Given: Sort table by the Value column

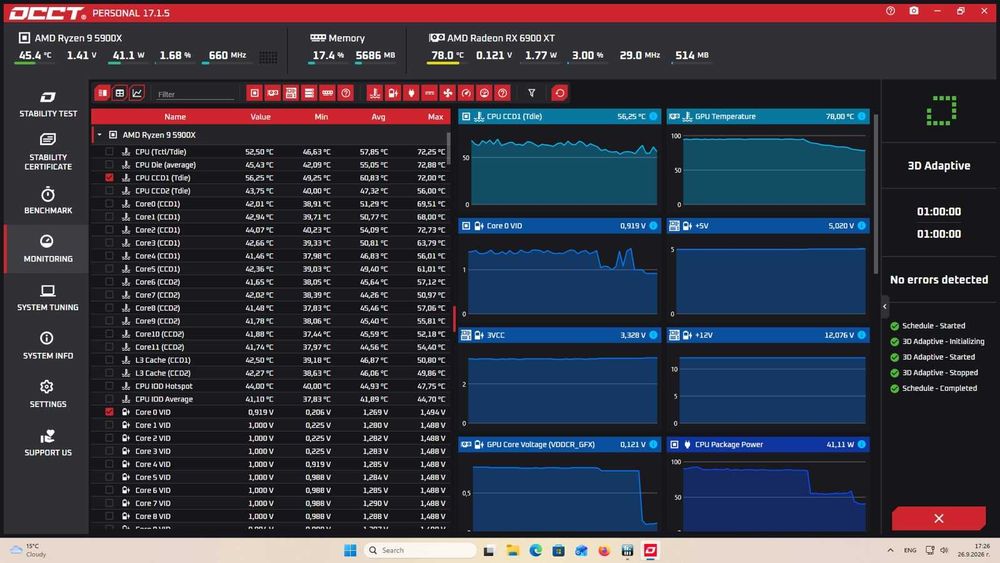Looking at the screenshot, I should click(260, 117).
